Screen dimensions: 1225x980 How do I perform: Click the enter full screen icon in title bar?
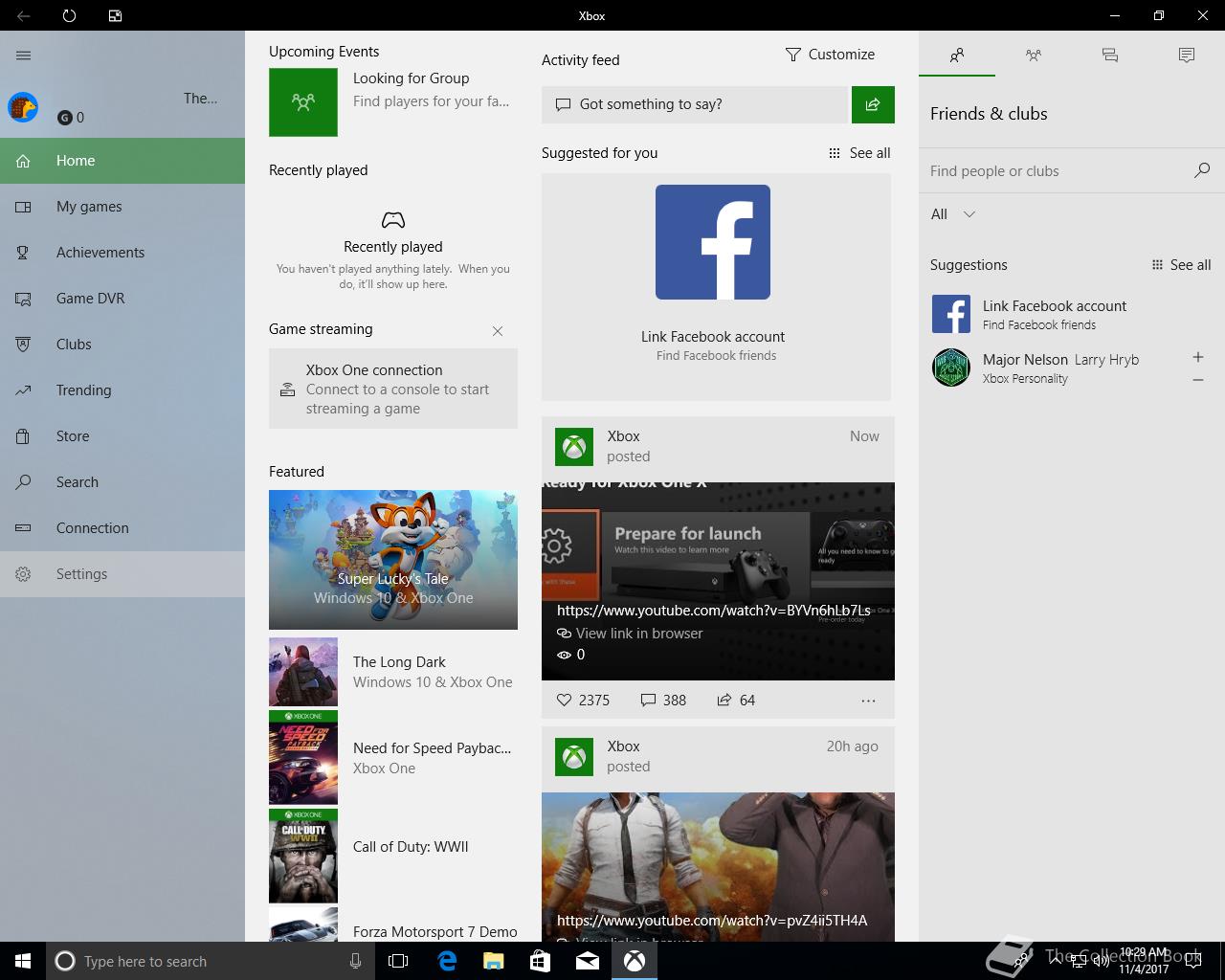(x=115, y=15)
